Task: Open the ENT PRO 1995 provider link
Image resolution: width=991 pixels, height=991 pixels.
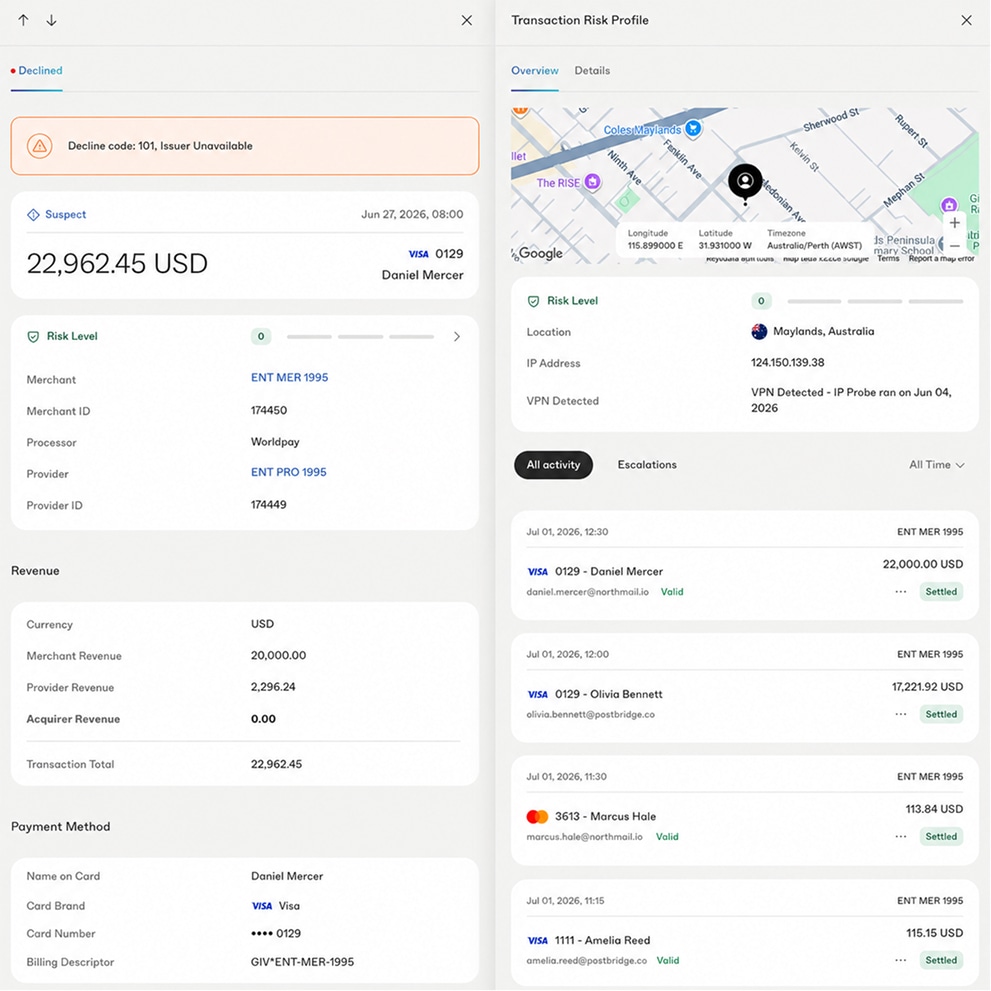Action: [x=289, y=473]
